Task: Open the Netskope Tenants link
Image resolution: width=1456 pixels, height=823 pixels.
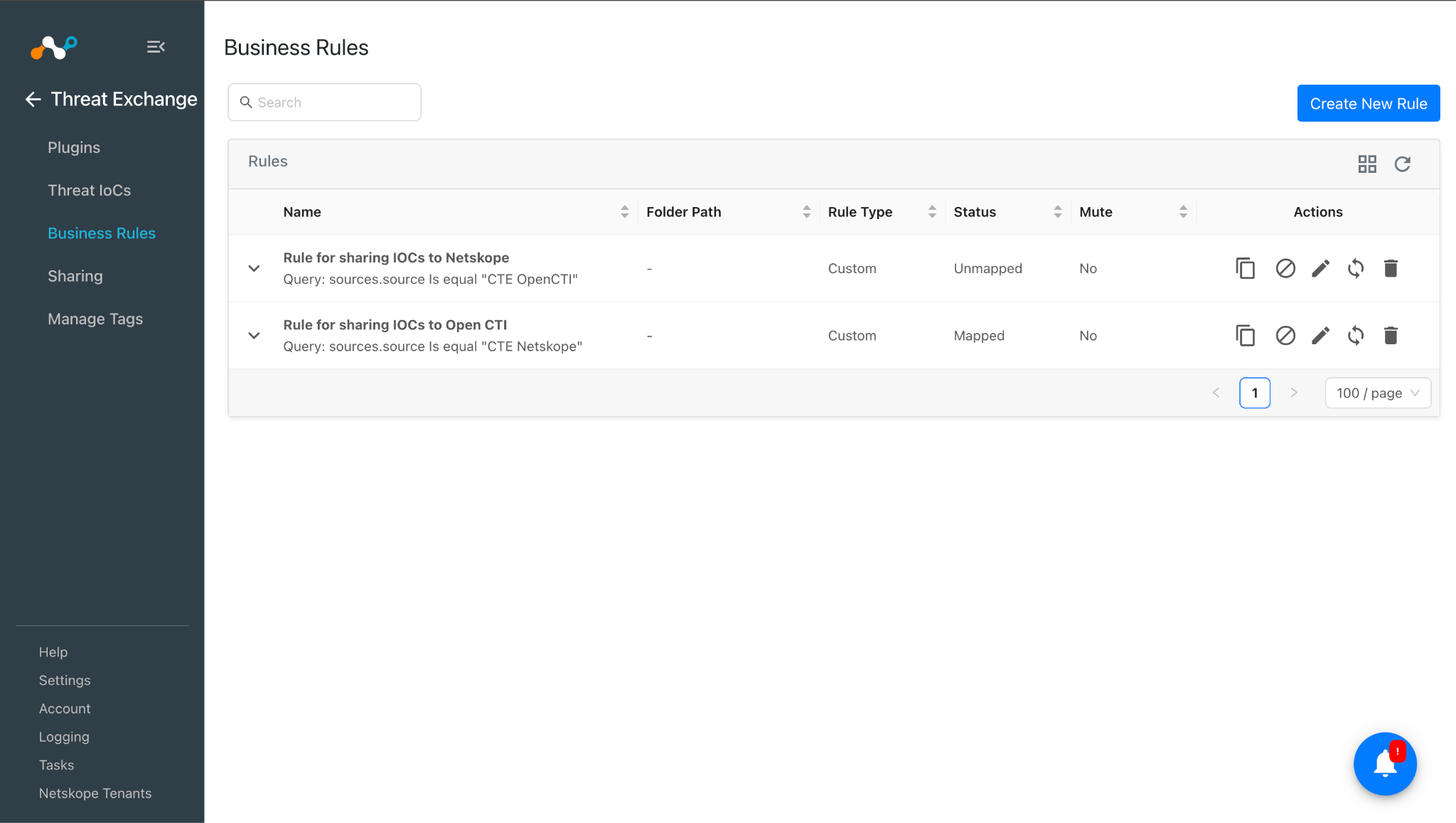Action: click(95, 793)
